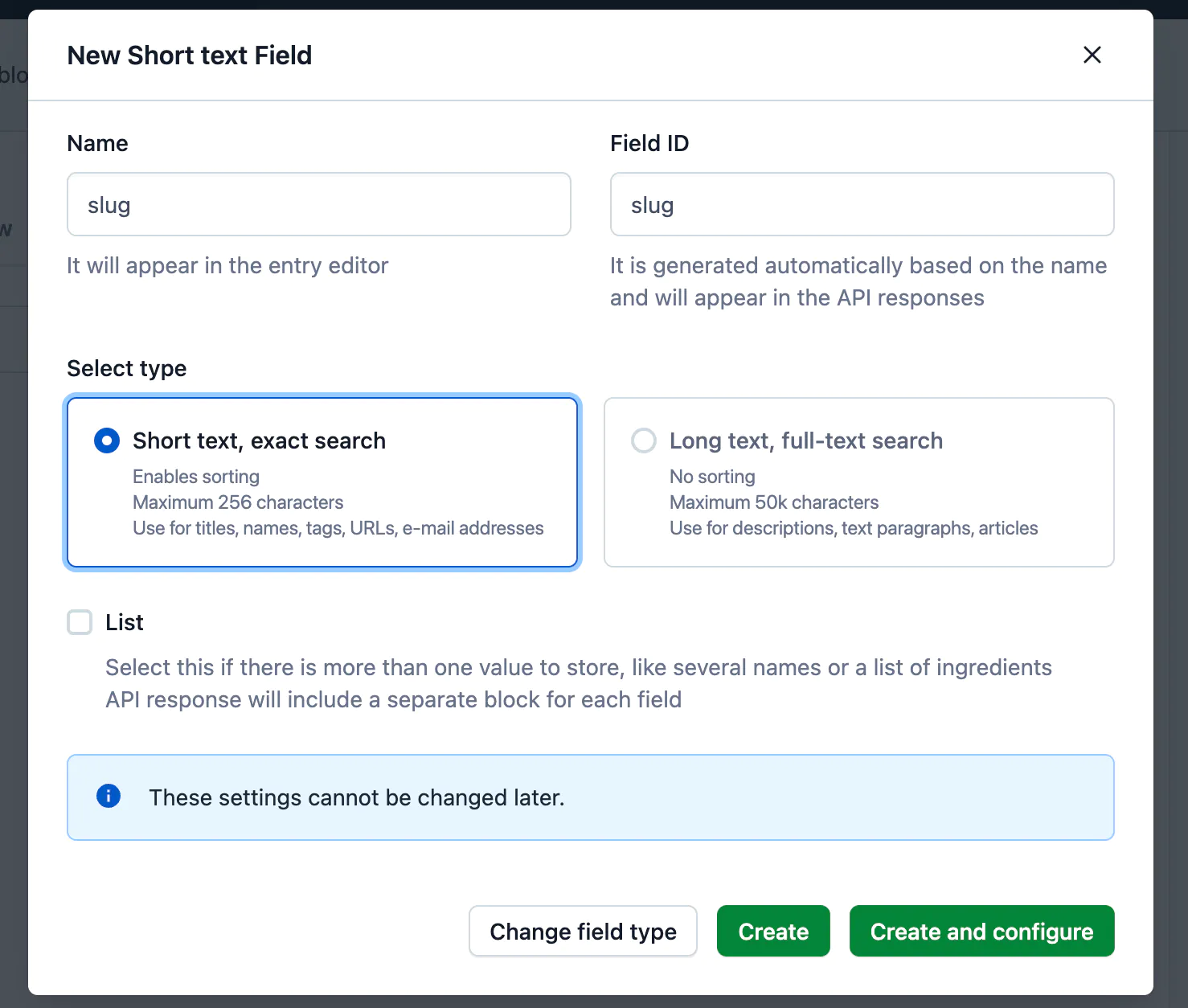
Task: Click 'Use for titles, names, tags' description
Action: click(x=338, y=528)
